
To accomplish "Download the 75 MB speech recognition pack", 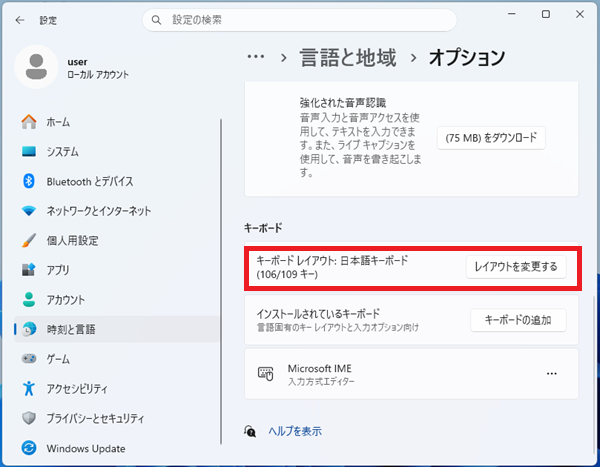I will 491,137.
